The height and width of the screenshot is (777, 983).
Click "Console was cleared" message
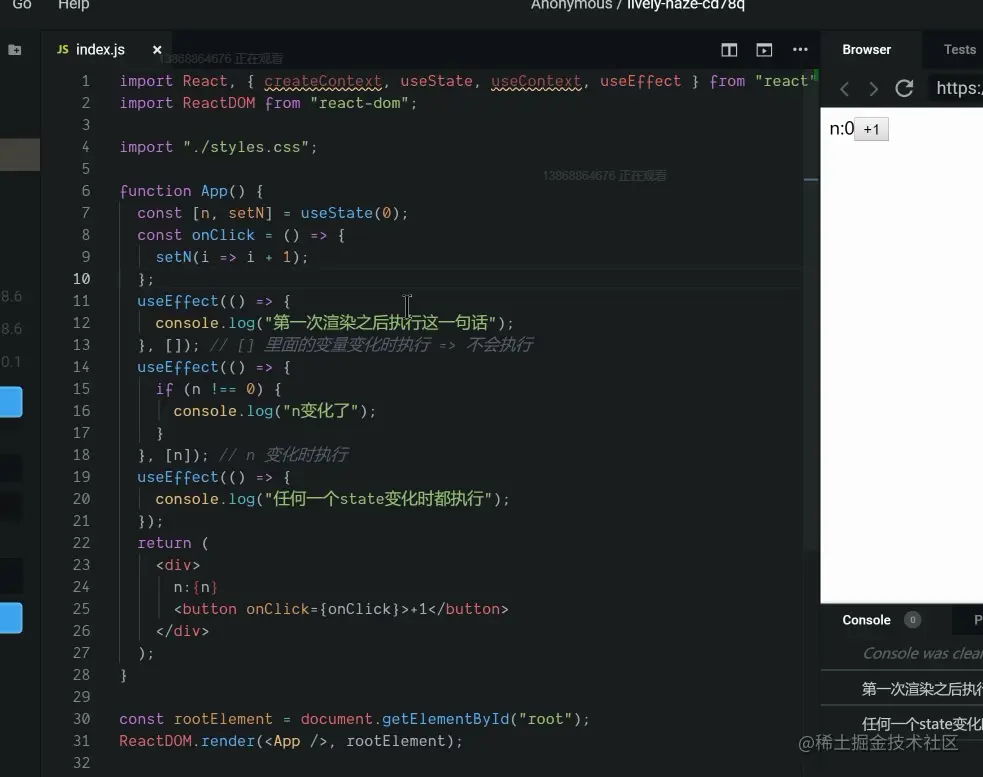pyautogui.click(x=923, y=653)
